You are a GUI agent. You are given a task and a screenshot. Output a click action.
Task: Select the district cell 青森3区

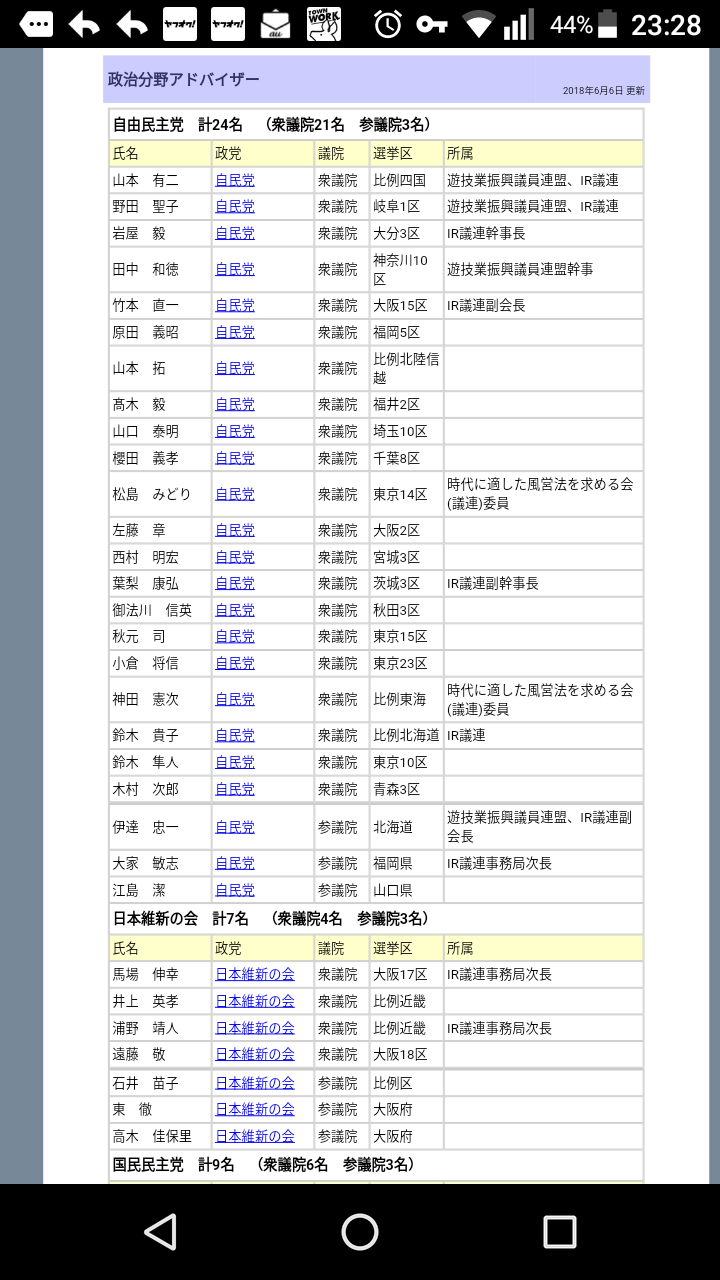click(x=406, y=789)
